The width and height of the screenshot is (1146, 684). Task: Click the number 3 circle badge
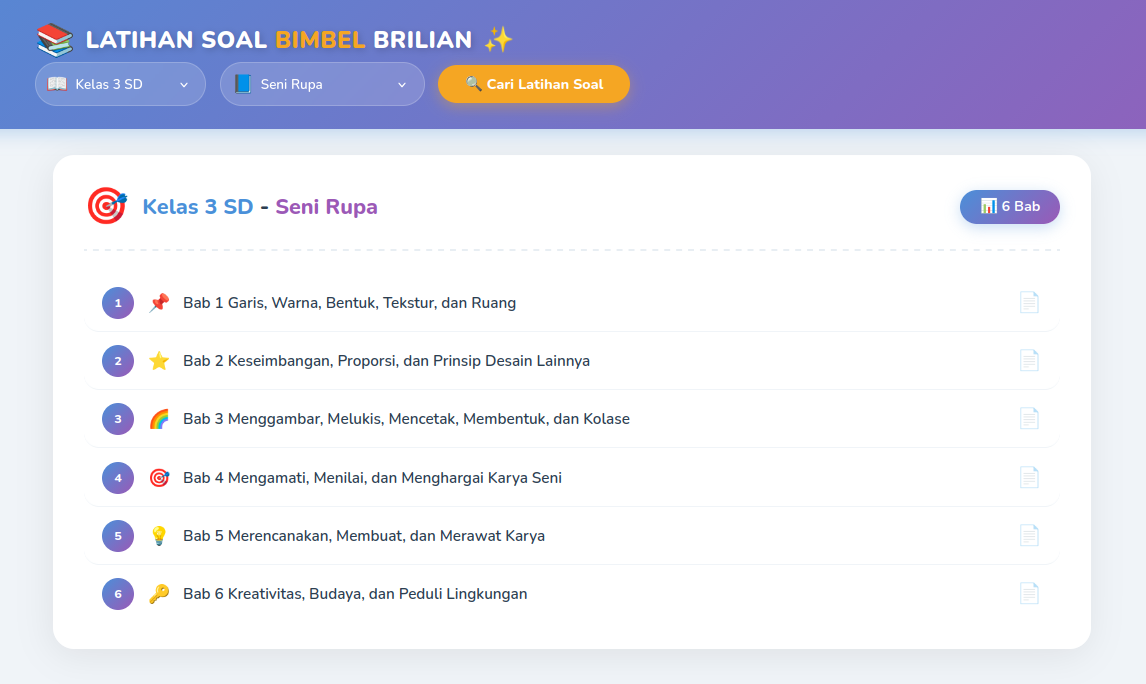pyautogui.click(x=118, y=419)
